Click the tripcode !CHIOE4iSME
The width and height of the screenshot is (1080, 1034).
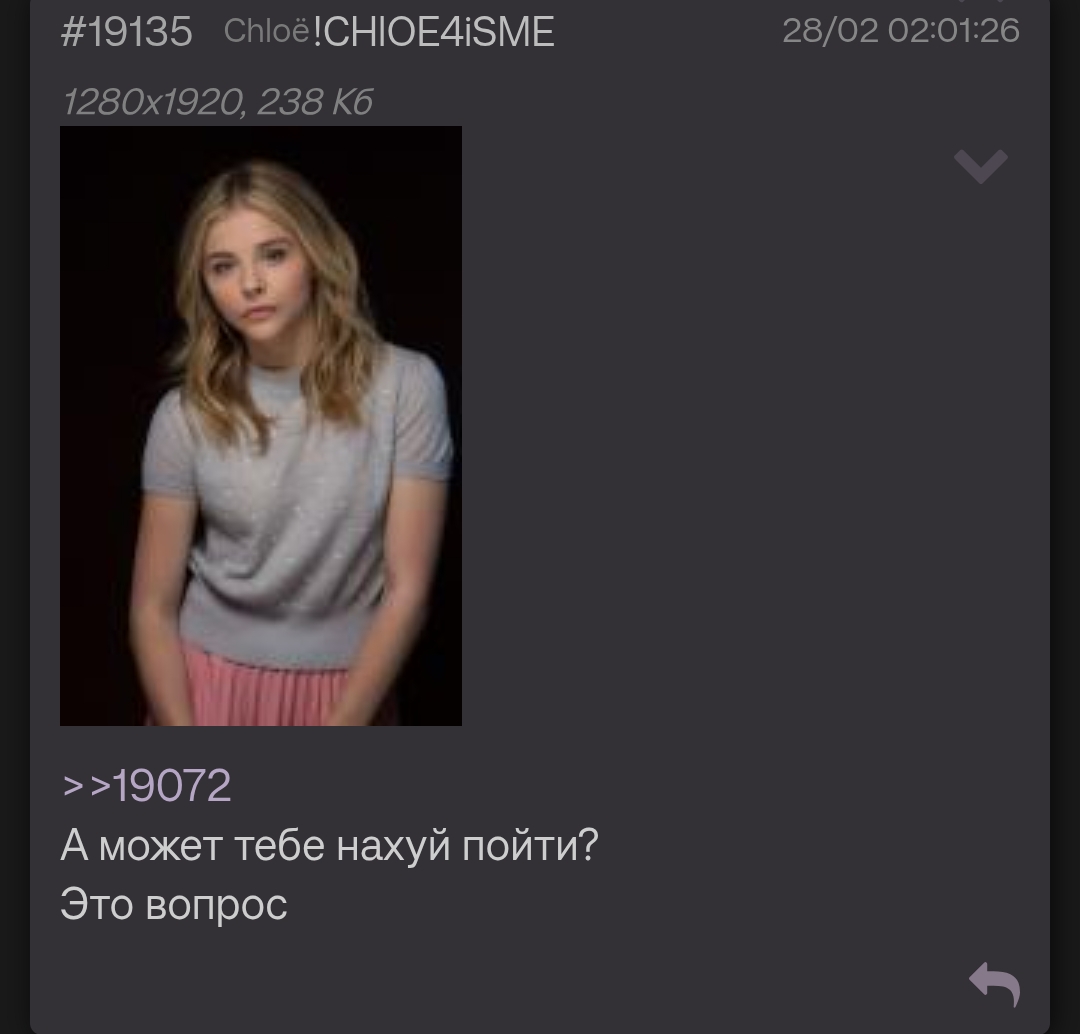click(x=433, y=32)
